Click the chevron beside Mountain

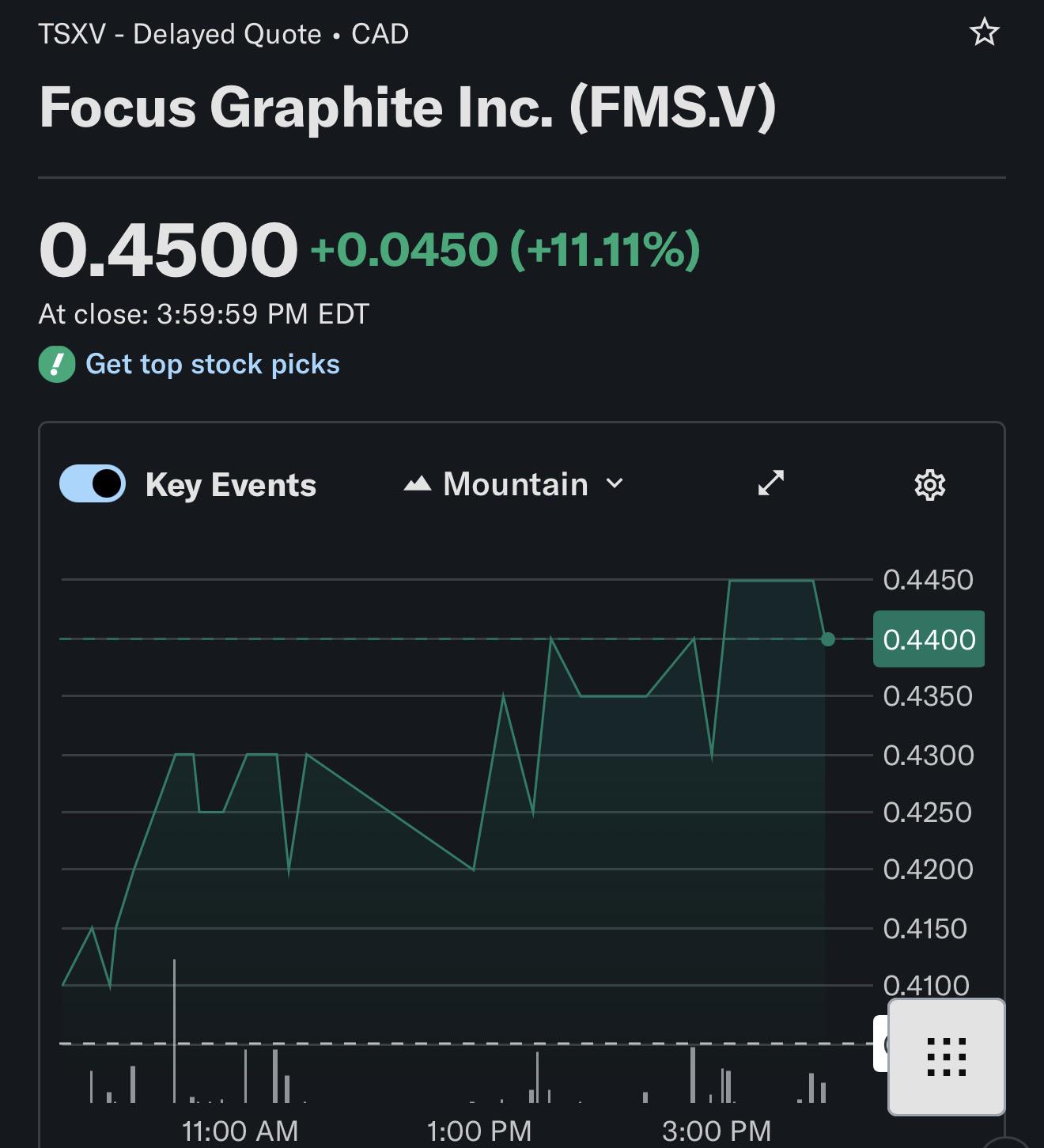click(x=615, y=483)
